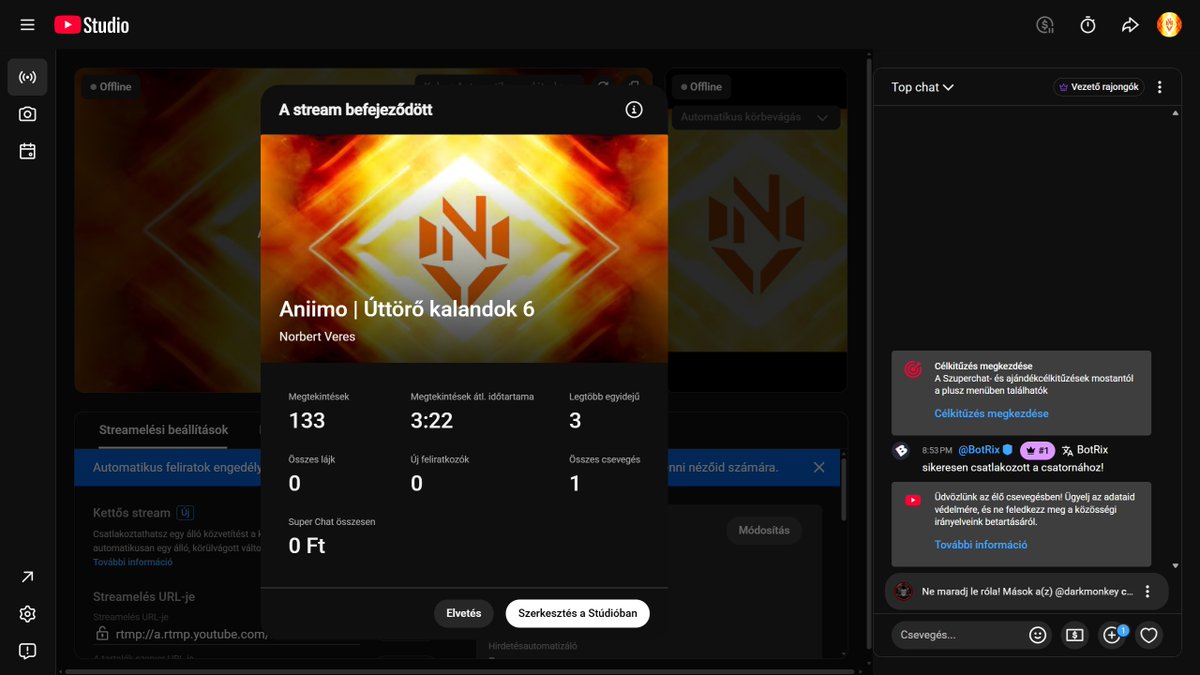Click the average view duration 3:22
This screenshot has height=675, width=1200.
(x=432, y=421)
